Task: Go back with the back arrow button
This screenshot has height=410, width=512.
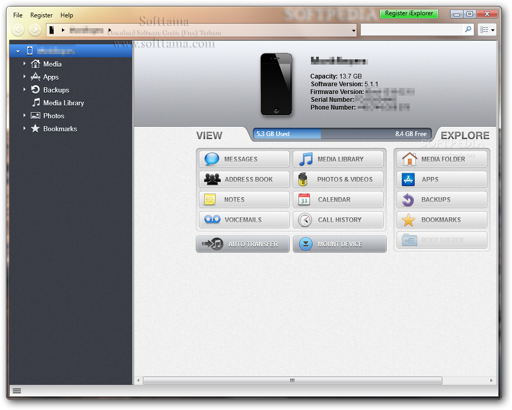Action: tap(18, 30)
